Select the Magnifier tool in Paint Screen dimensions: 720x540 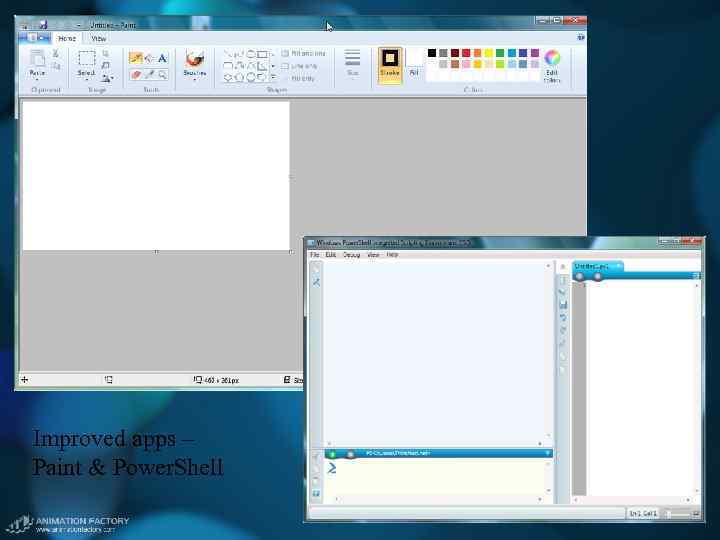coord(162,74)
